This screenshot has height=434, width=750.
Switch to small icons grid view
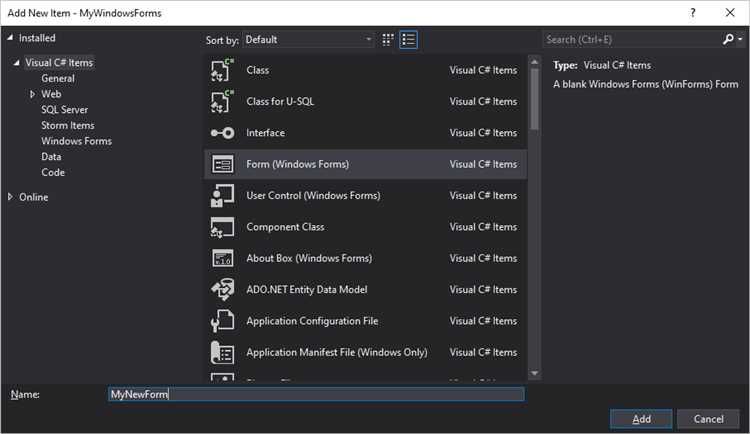[x=388, y=39]
